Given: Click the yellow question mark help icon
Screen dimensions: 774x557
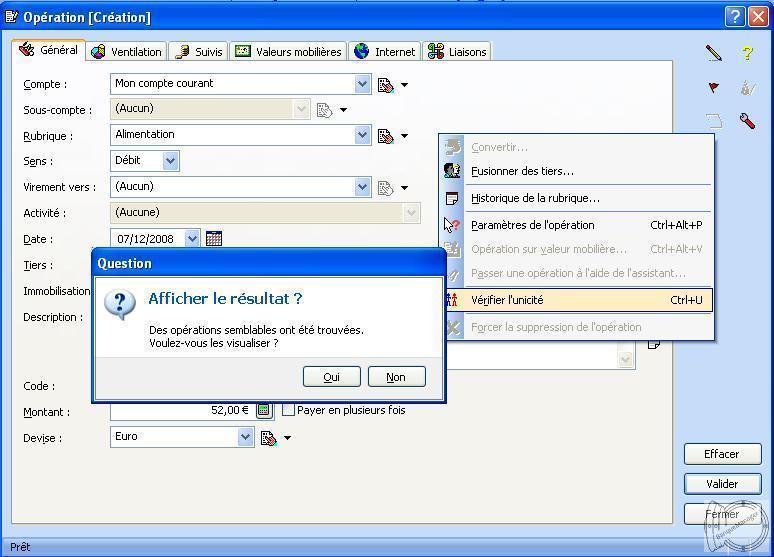Looking at the screenshot, I should pos(747,53).
